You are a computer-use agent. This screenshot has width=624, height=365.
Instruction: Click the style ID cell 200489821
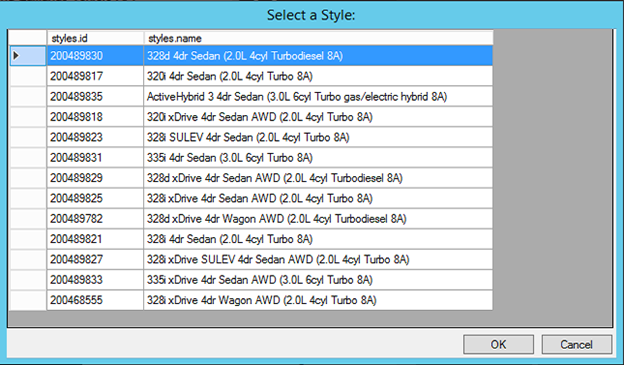click(95, 239)
